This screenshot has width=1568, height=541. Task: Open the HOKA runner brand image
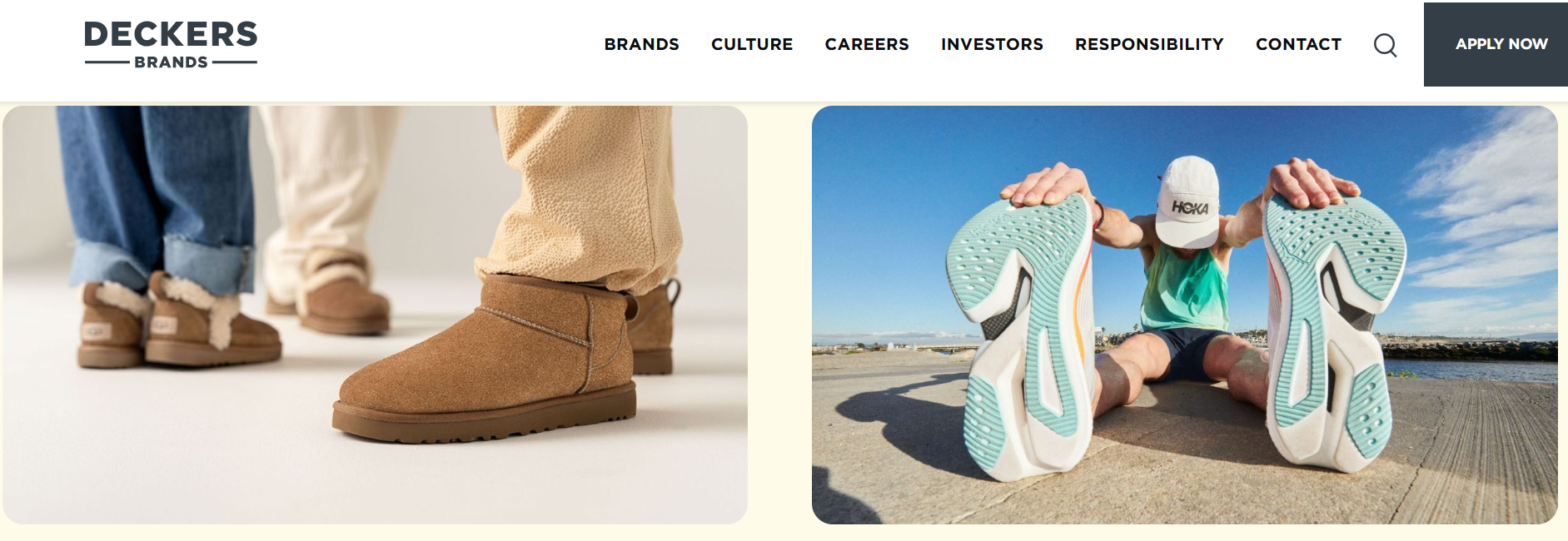[x=1184, y=315]
